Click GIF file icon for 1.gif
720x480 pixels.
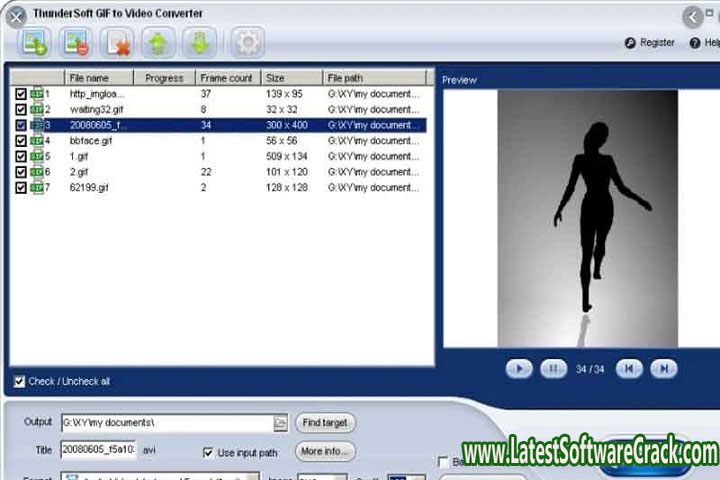click(x=37, y=157)
